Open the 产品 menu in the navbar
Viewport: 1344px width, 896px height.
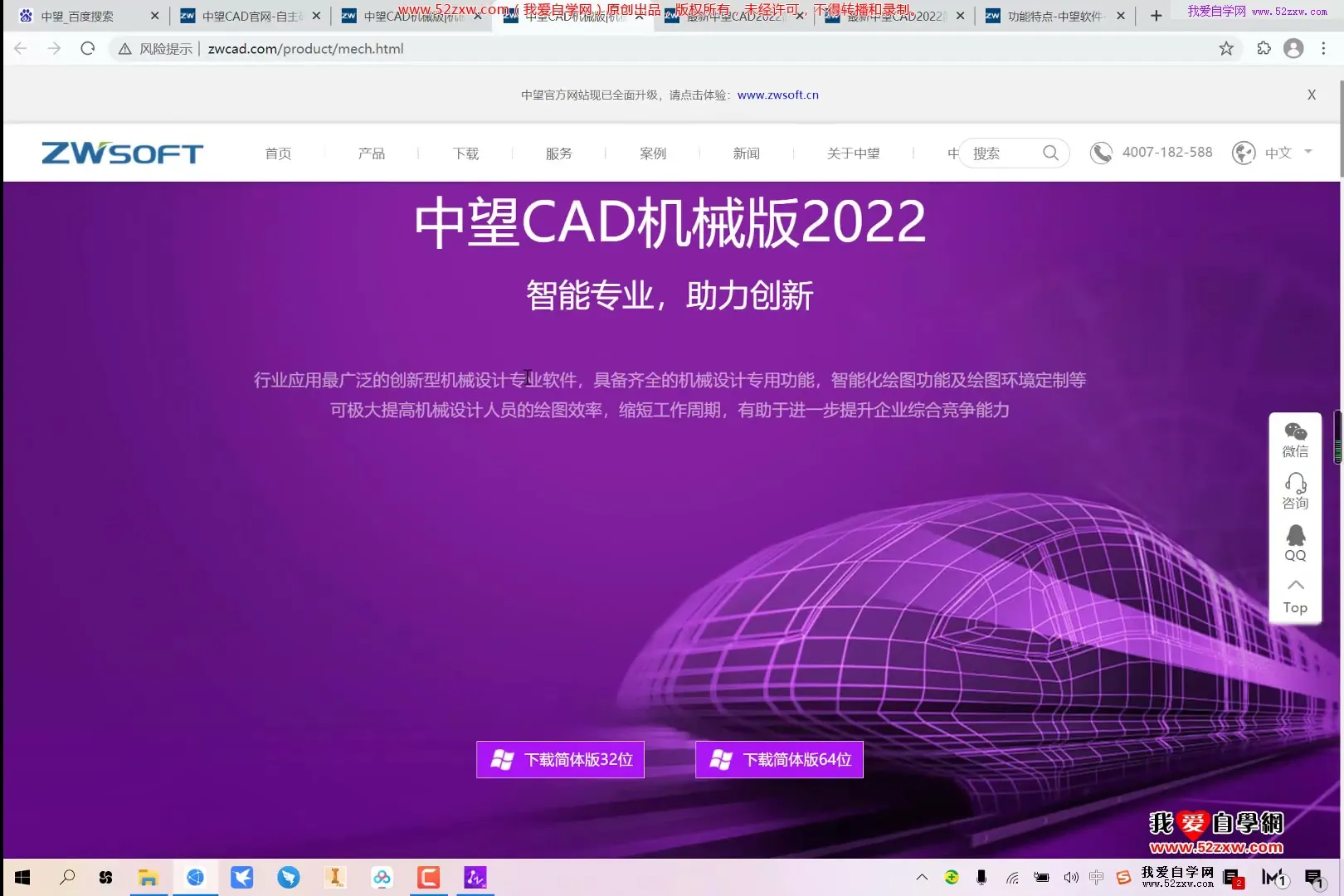371,153
